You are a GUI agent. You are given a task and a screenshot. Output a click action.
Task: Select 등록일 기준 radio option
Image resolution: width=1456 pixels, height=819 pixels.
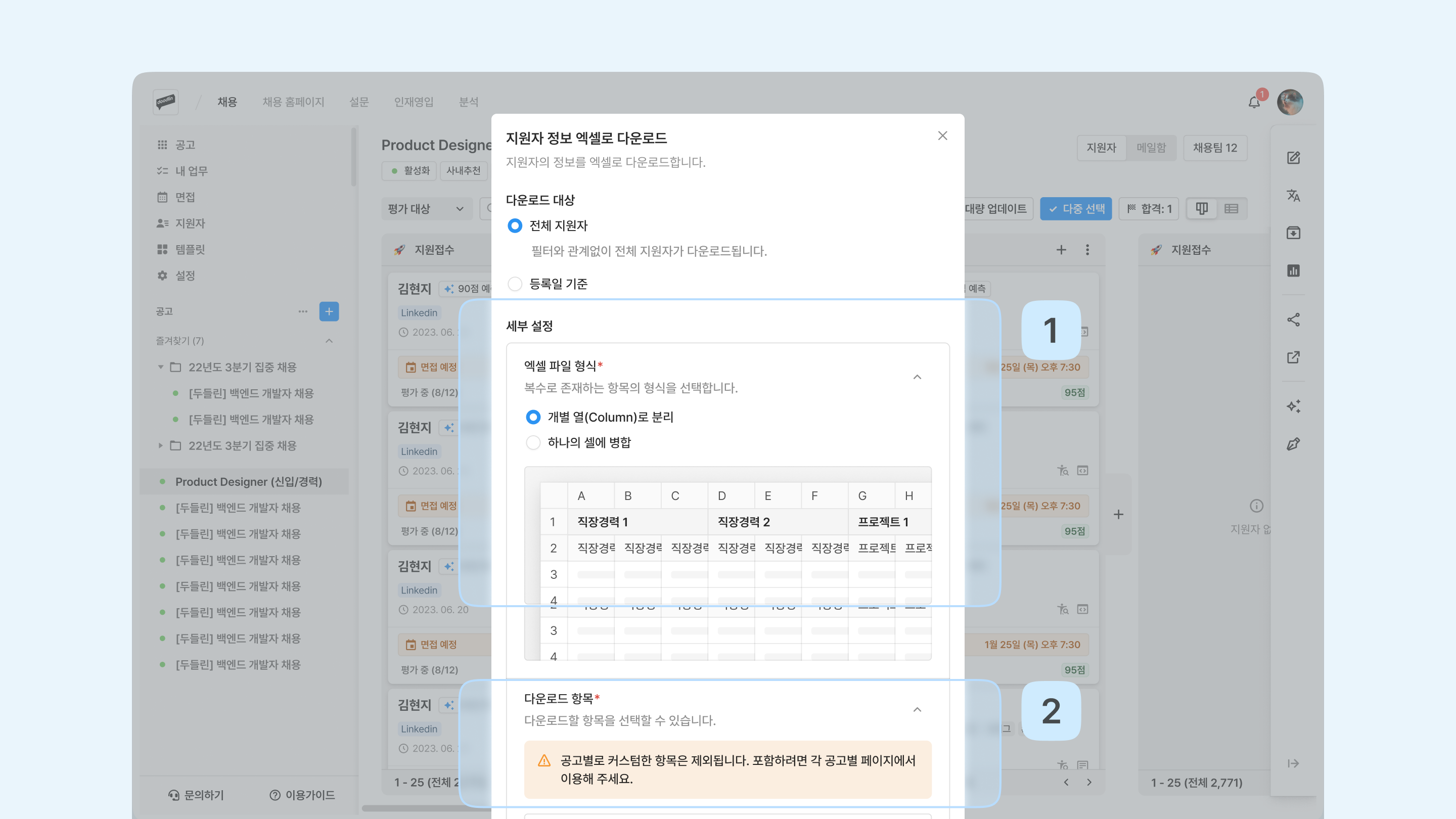point(514,284)
